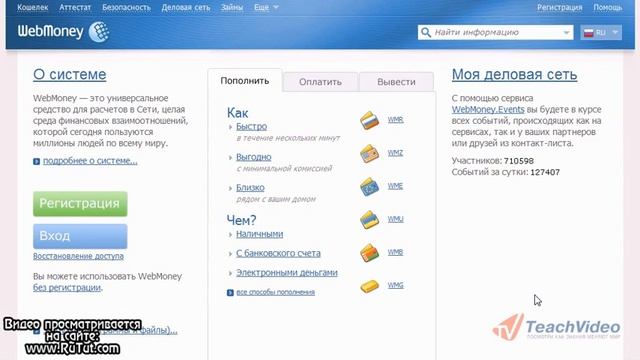Switch to the 'Оплатить' tab
This screenshot has width=640, height=360.
pyautogui.click(x=320, y=82)
